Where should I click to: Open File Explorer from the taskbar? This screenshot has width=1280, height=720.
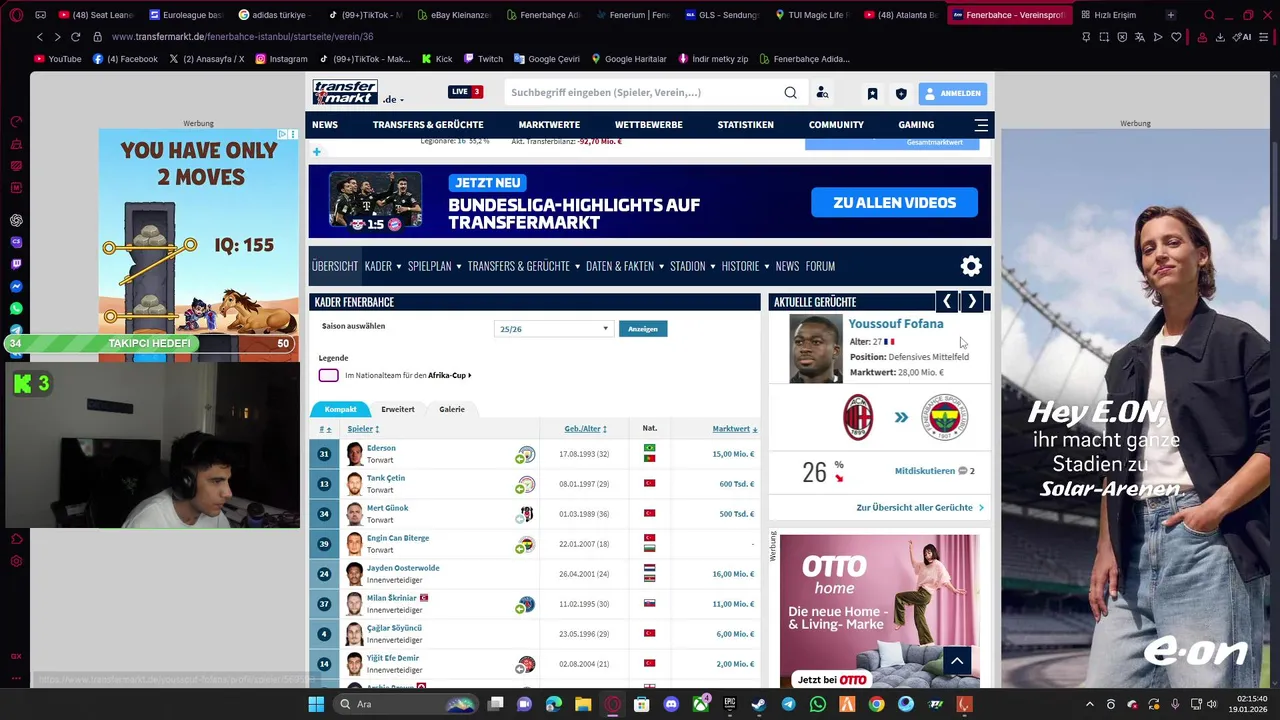point(583,704)
